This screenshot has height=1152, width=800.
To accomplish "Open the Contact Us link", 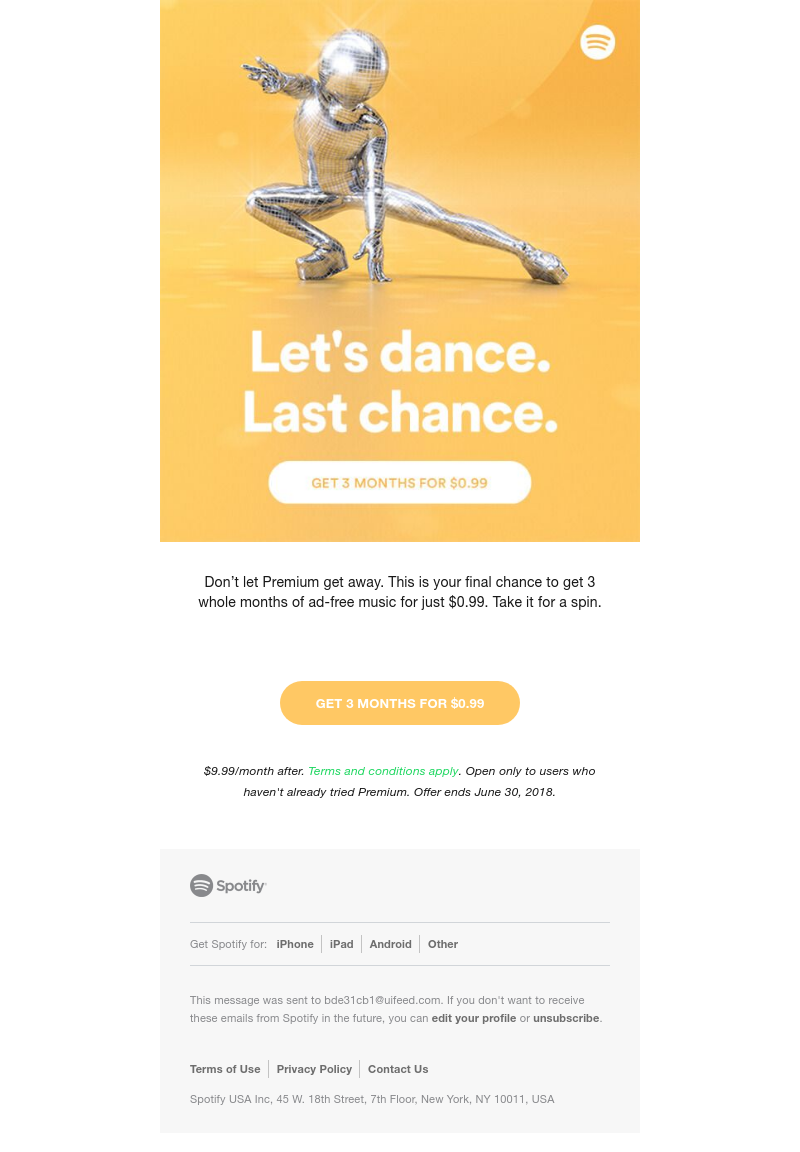I will click(x=398, y=1069).
